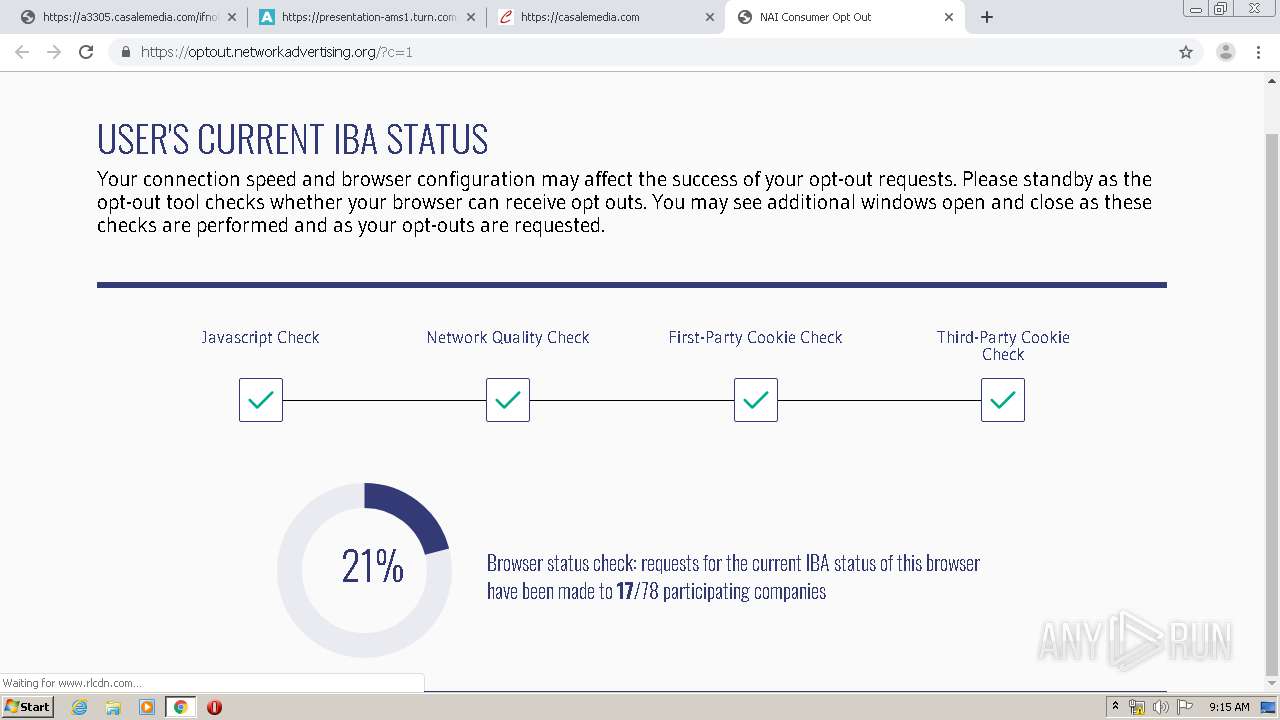1280x720 pixels.
Task: Open Internet Explorer from the taskbar
Action: (x=80, y=707)
